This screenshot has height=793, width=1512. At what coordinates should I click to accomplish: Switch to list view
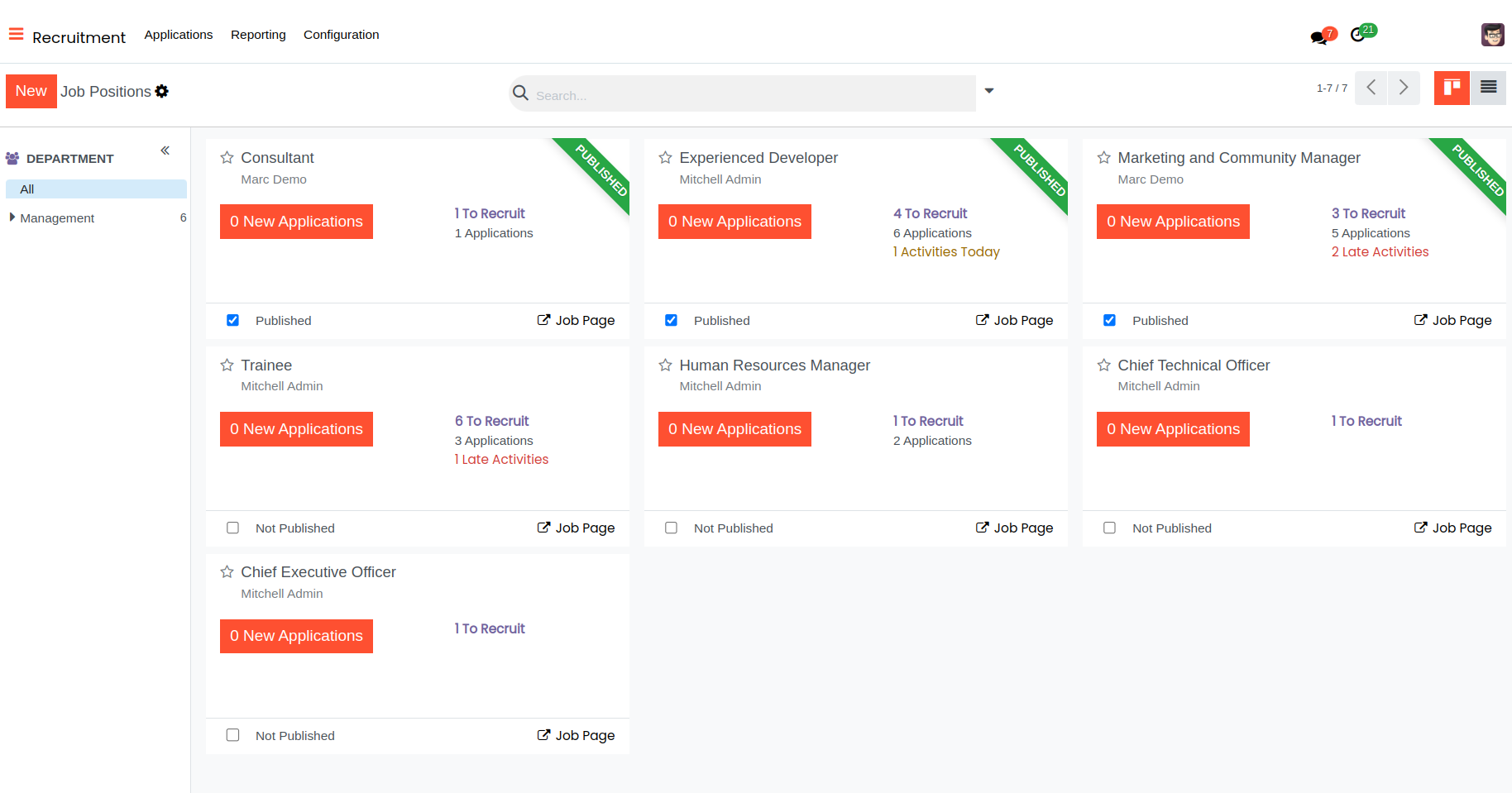tap(1488, 88)
